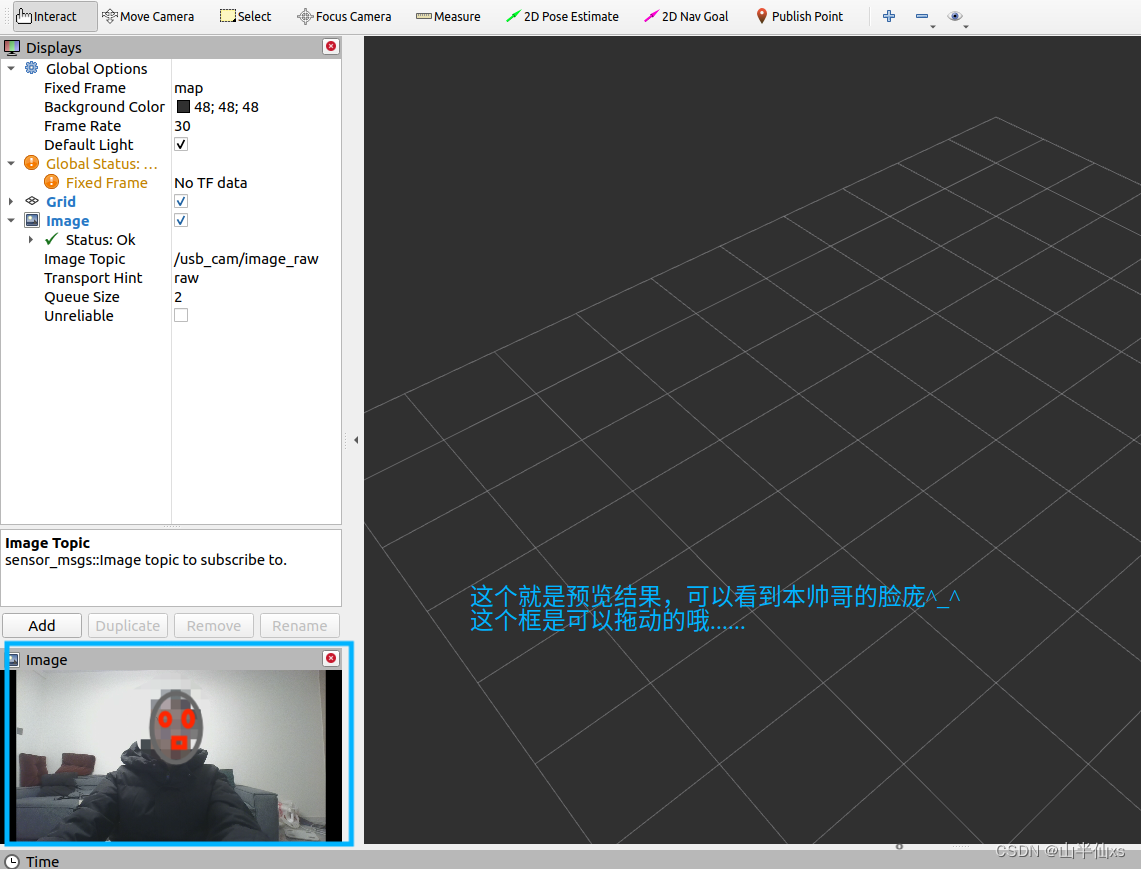Screen dimensions: 1141x869
Task: Click the Remove button
Action: (x=214, y=625)
